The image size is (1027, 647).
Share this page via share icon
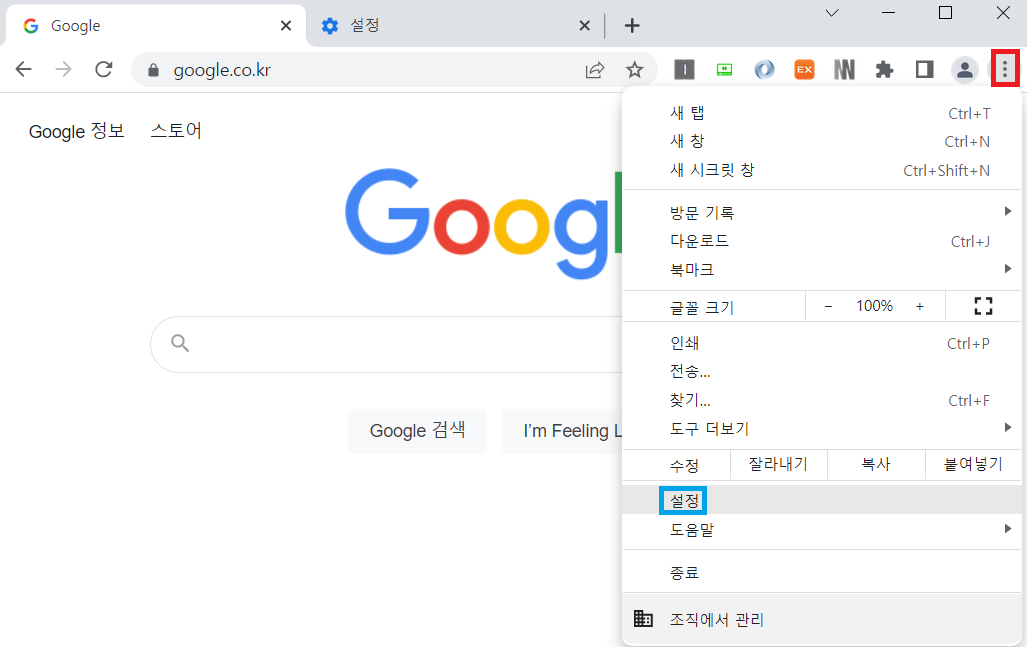tap(594, 69)
